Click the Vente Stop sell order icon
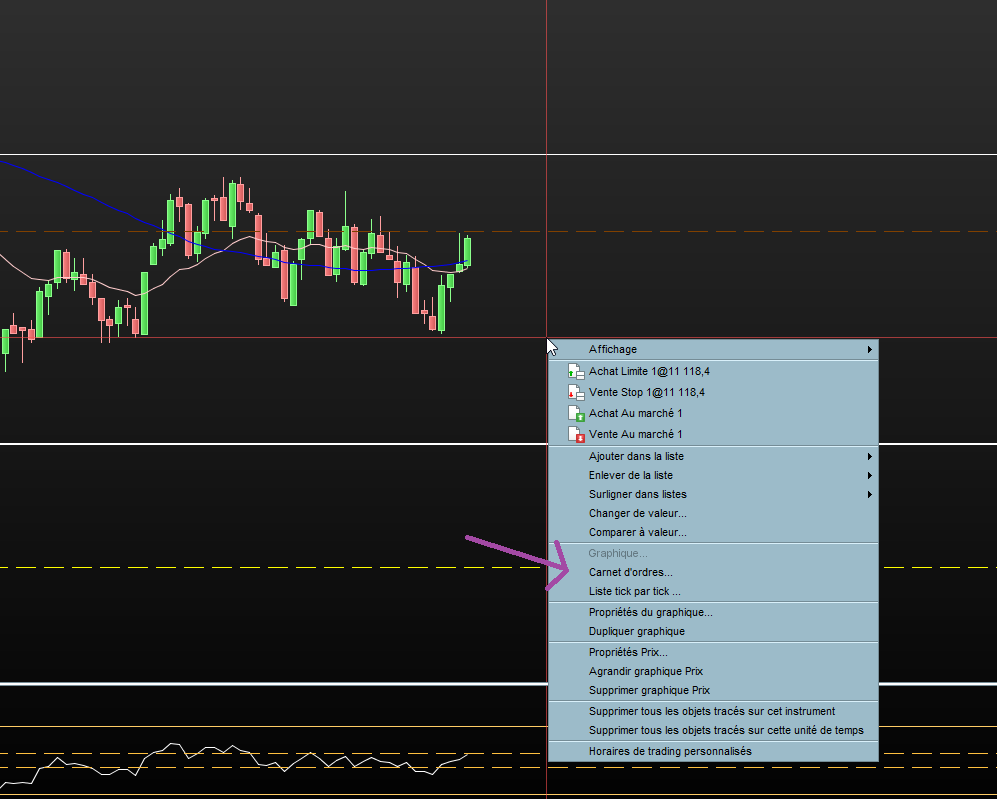This screenshot has width=997, height=799. point(575,392)
